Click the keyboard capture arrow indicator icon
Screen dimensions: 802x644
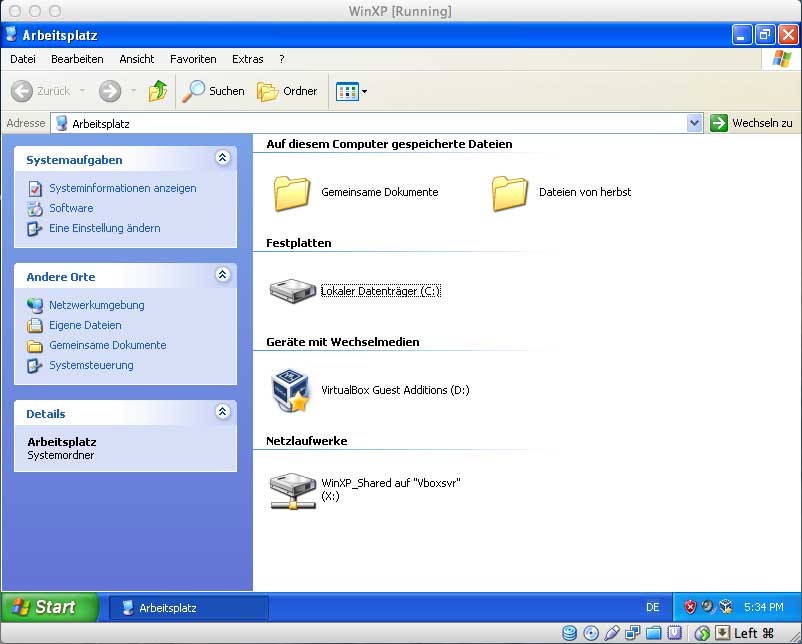723,633
